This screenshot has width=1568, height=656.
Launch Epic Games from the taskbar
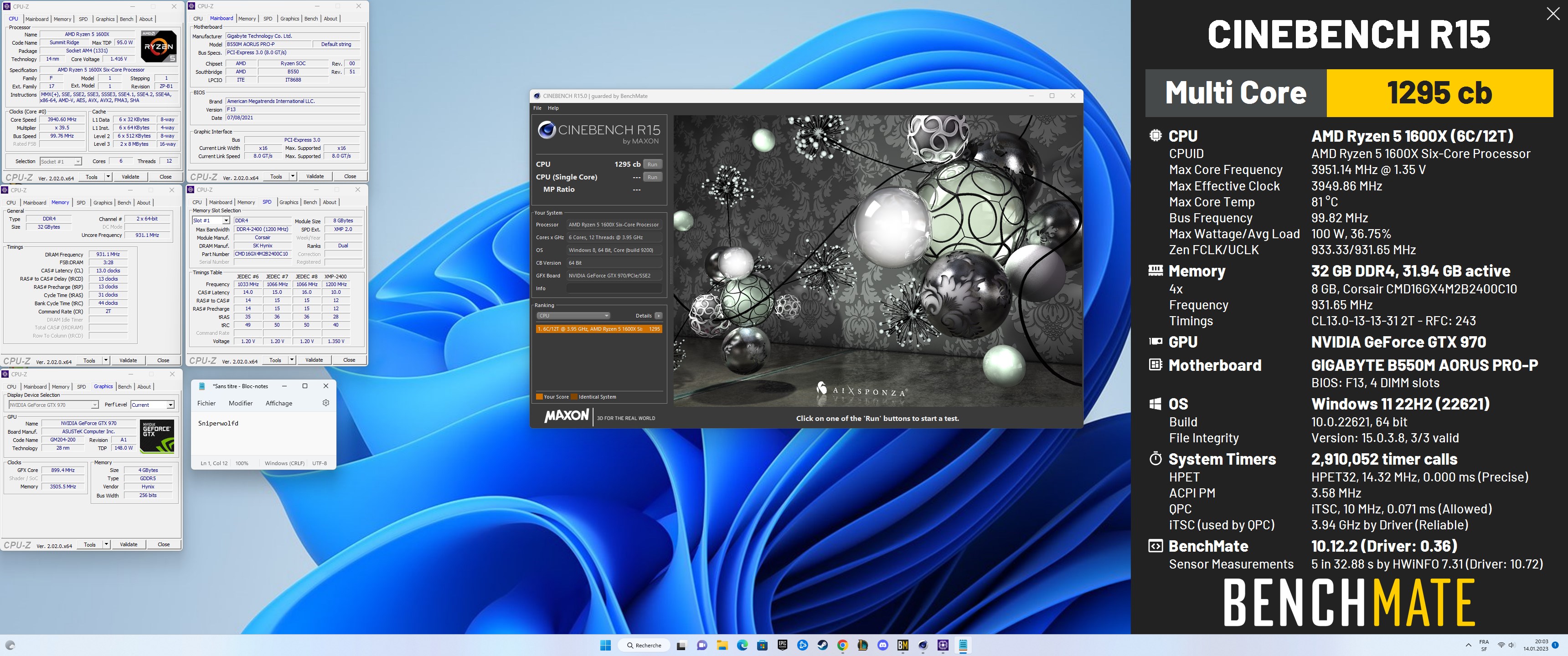coord(782,645)
